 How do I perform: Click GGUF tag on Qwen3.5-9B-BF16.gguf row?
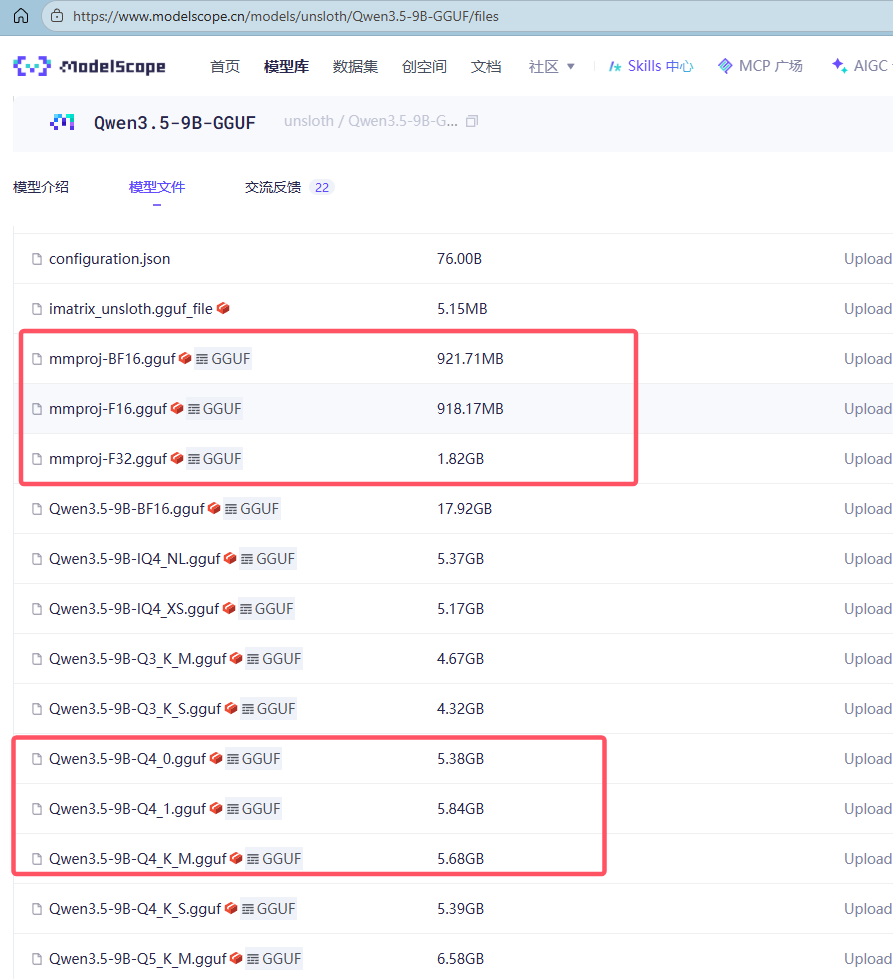tap(252, 508)
